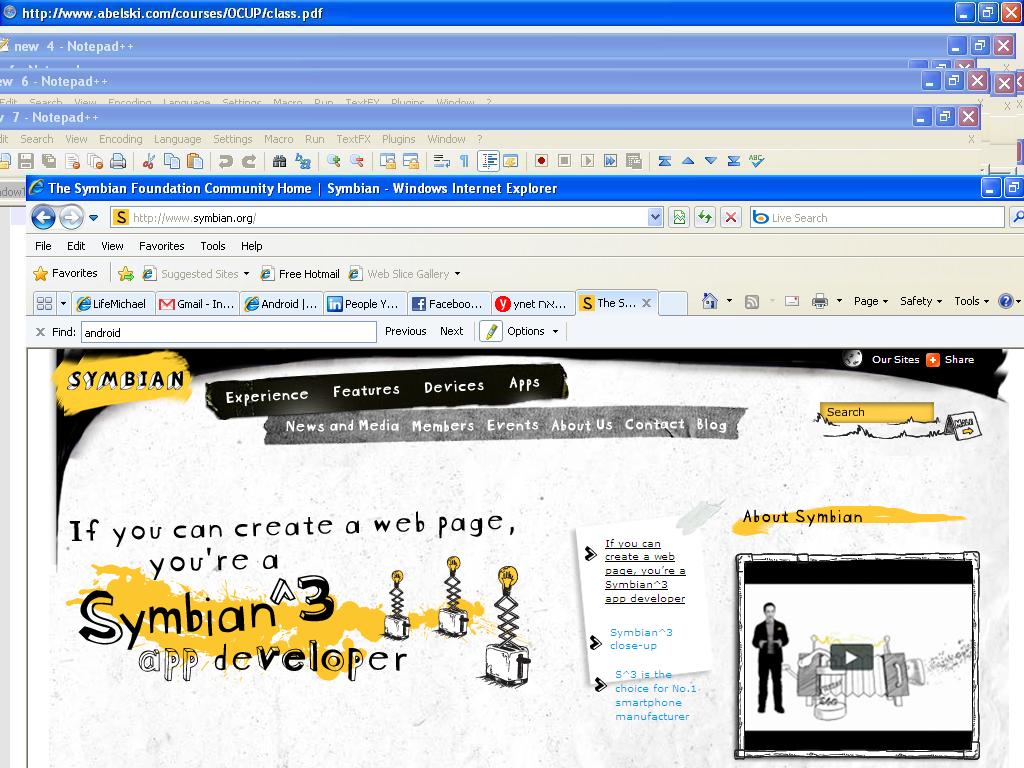Click the Compatibility View icon
The width and height of the screenshot is (1024, 768).
pyautogui.click(x=679, y=217)
